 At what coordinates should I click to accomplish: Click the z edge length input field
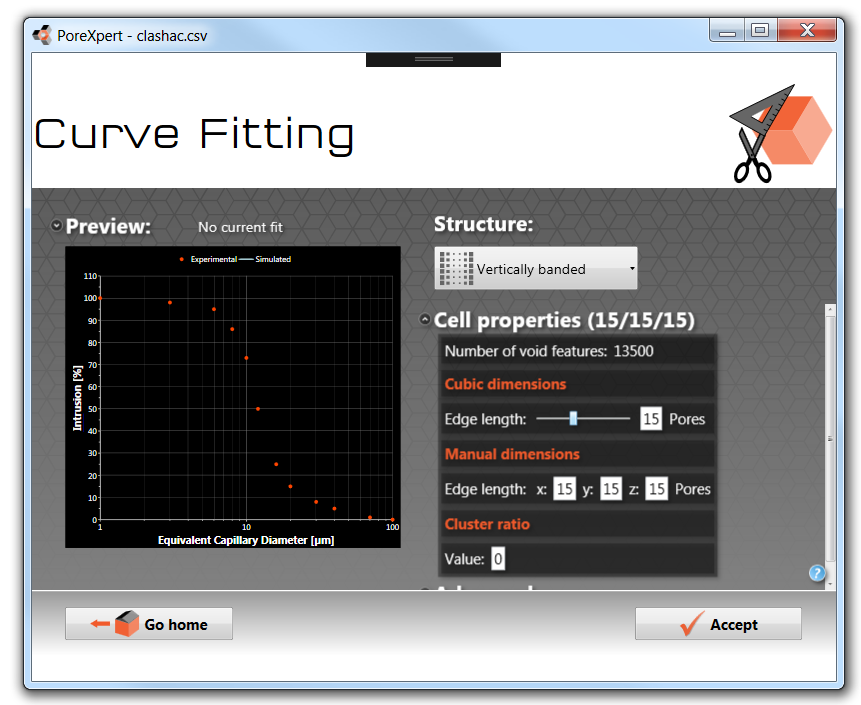[x=656, y=489]
